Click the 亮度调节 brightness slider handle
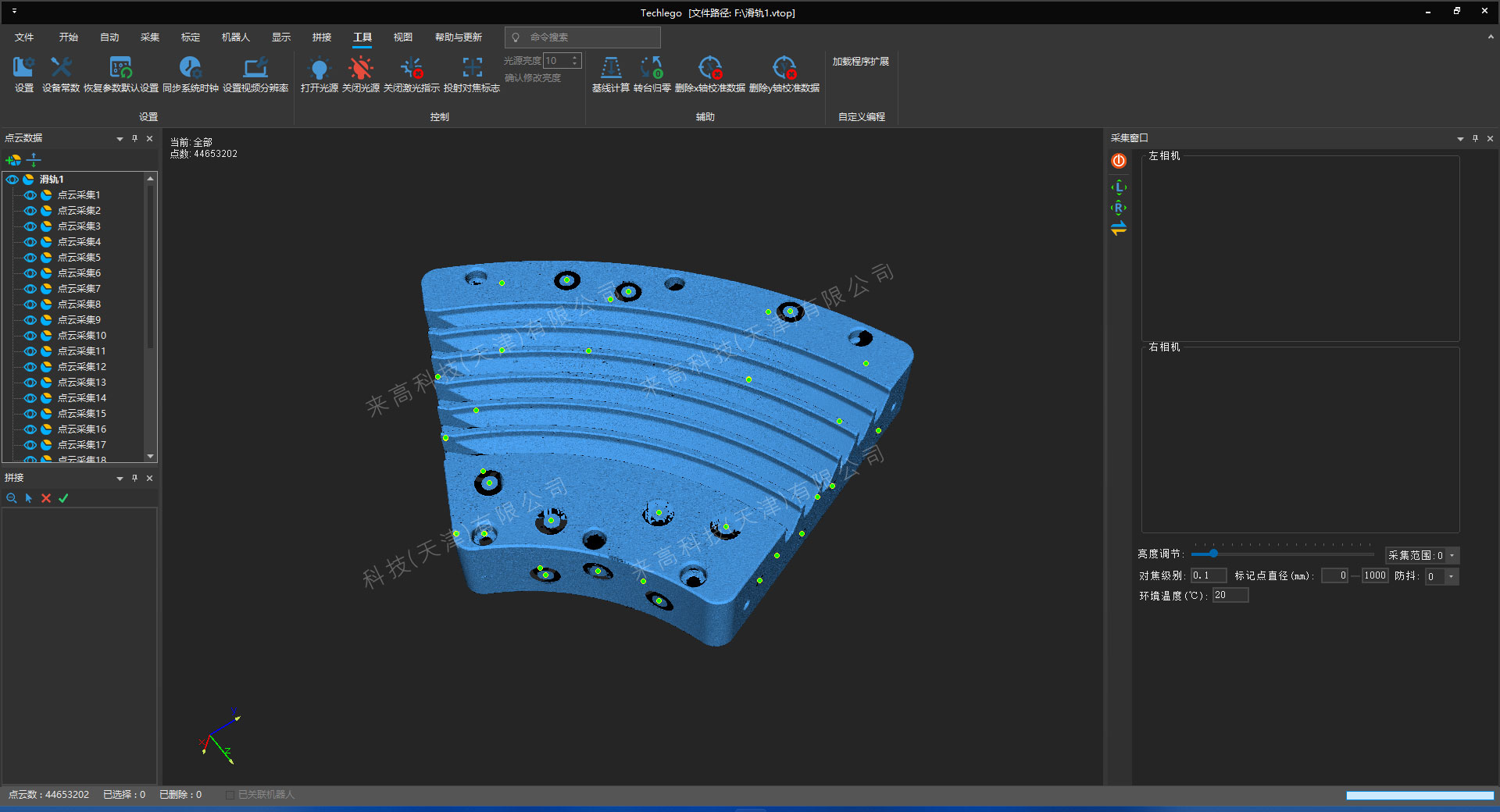The image size is (1500, 812). coord(1213,554)
